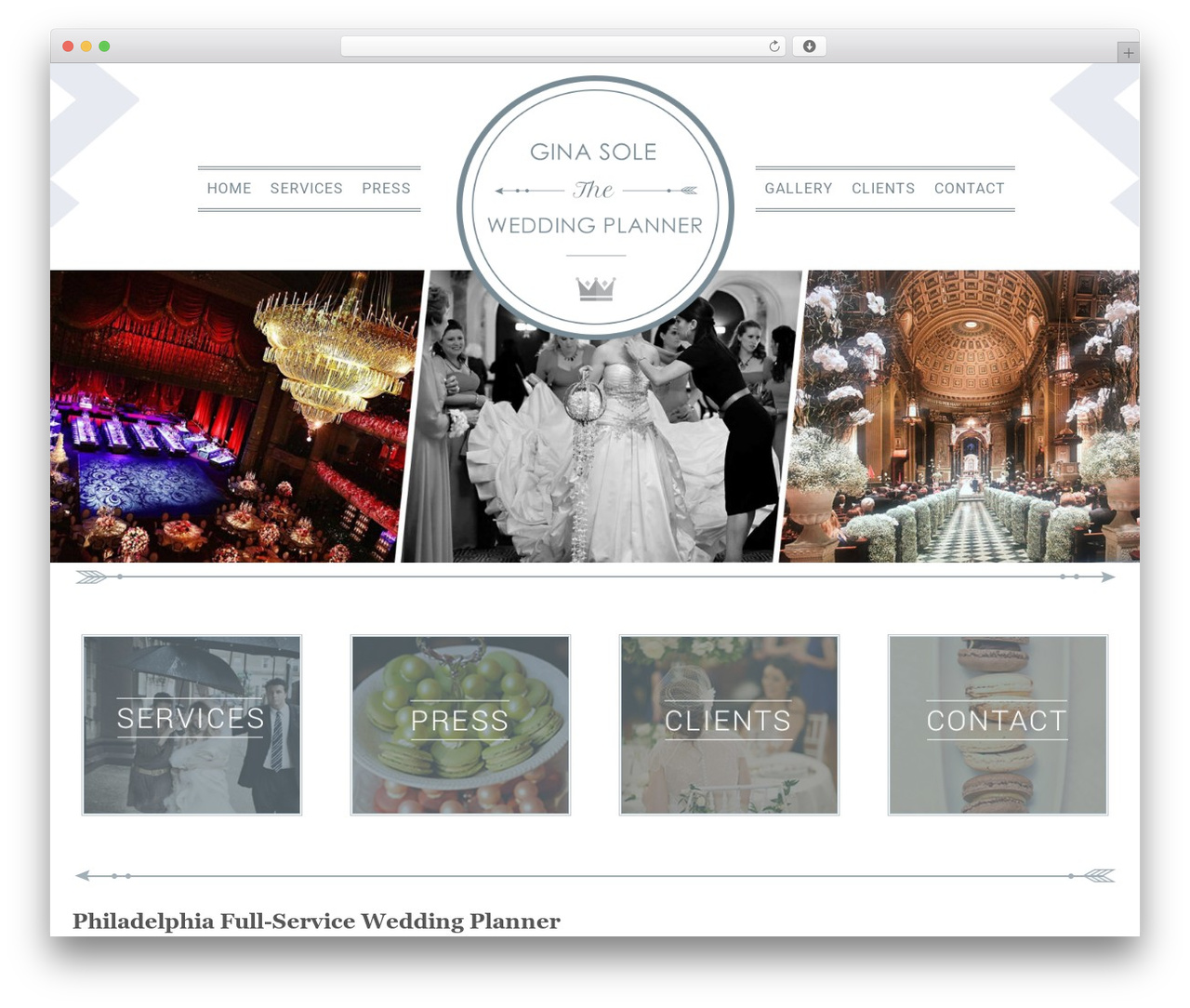Open the Services menu item
The image size is (1190, 1008).
click(307, 188)
